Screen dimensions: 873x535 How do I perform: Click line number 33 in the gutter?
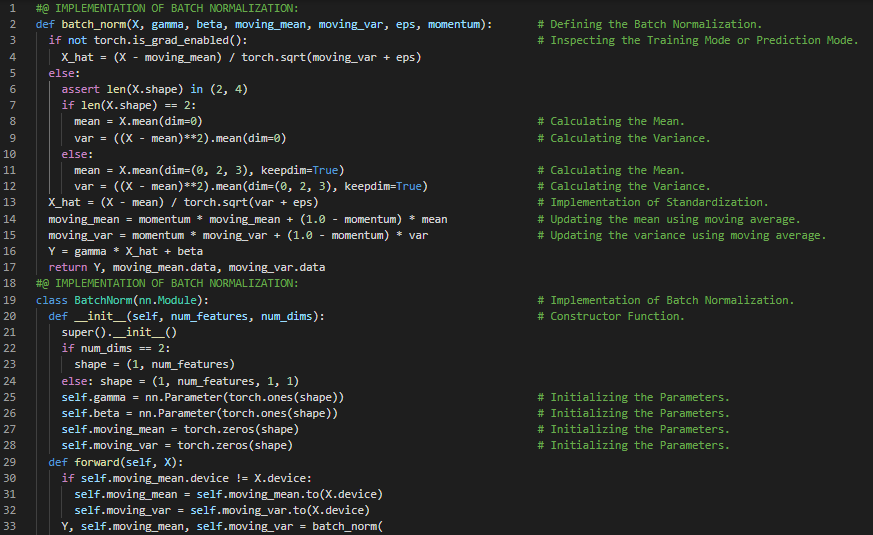click(9, 526)
